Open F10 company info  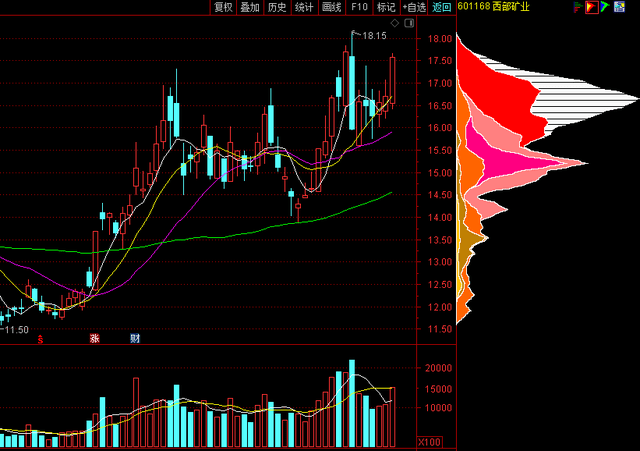pos(359,7)
